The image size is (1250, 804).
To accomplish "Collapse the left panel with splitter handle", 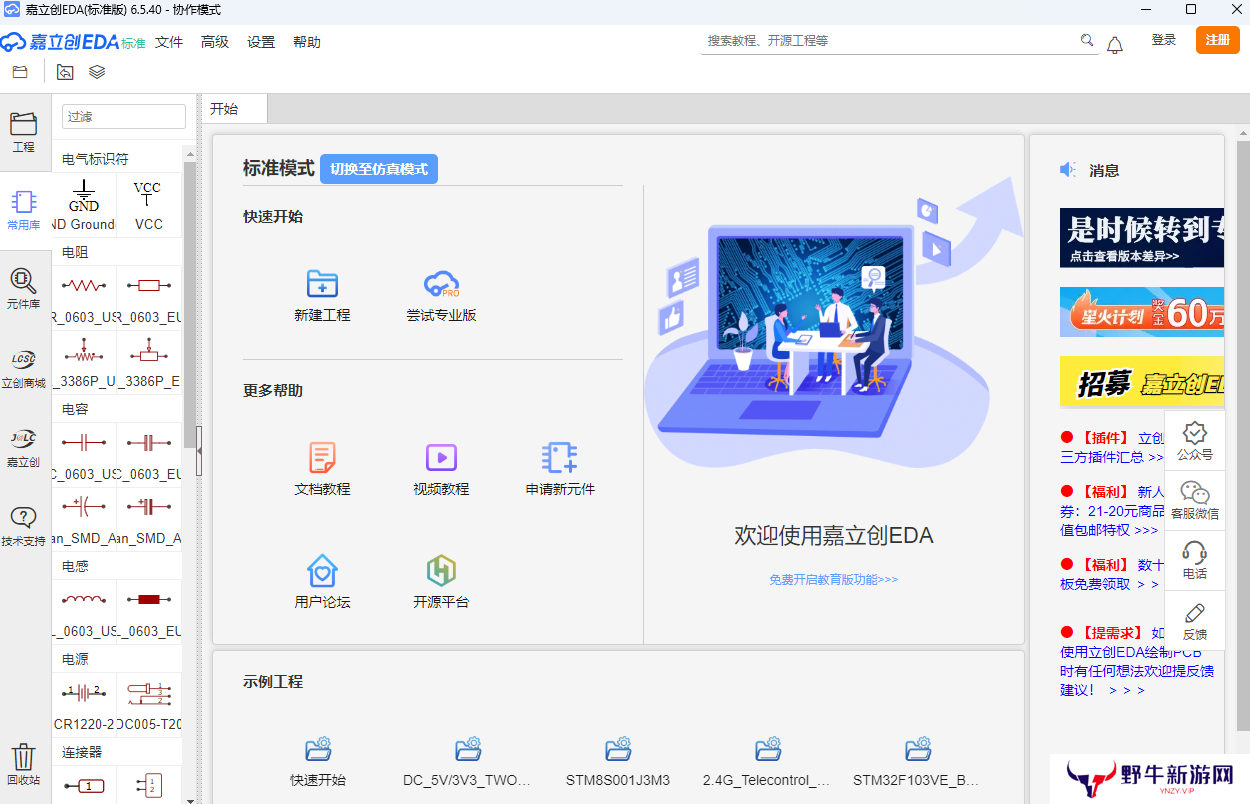I will coord(199,453).
